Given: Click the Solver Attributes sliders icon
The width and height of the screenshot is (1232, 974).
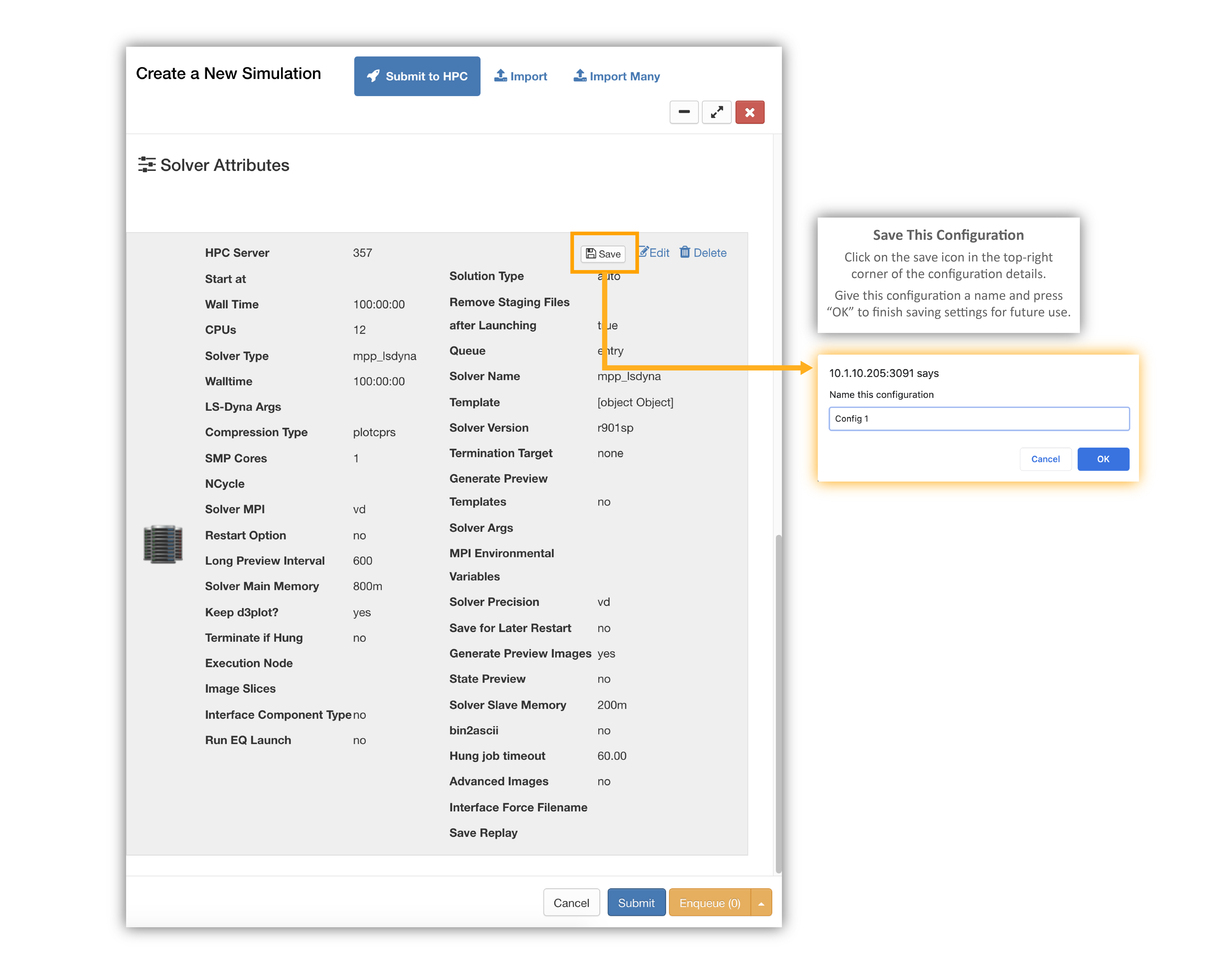Looking at the screenshot, I should point(147,165).
